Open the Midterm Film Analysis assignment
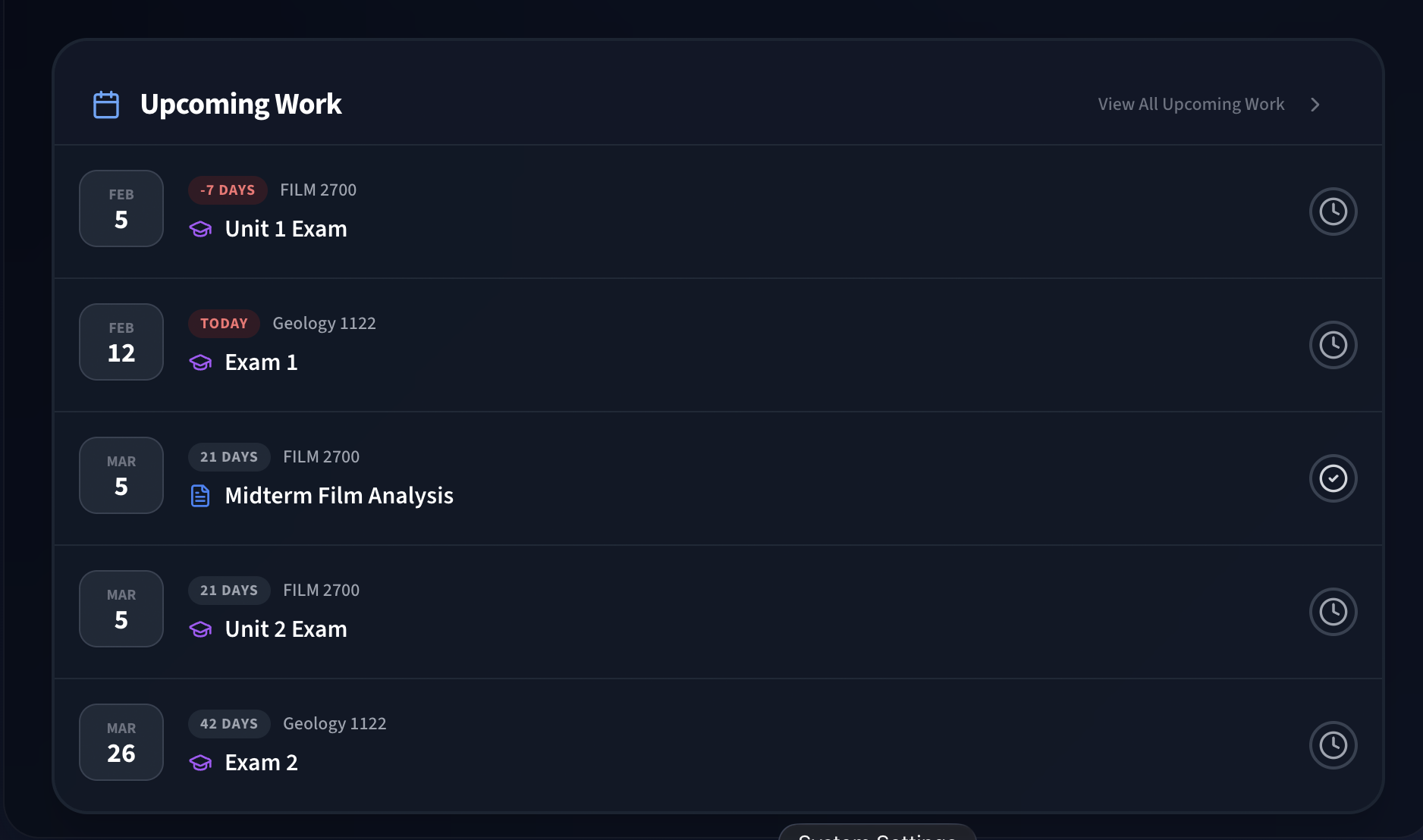The height and width of the screenshot is (840, 1423). click(339, 496)
